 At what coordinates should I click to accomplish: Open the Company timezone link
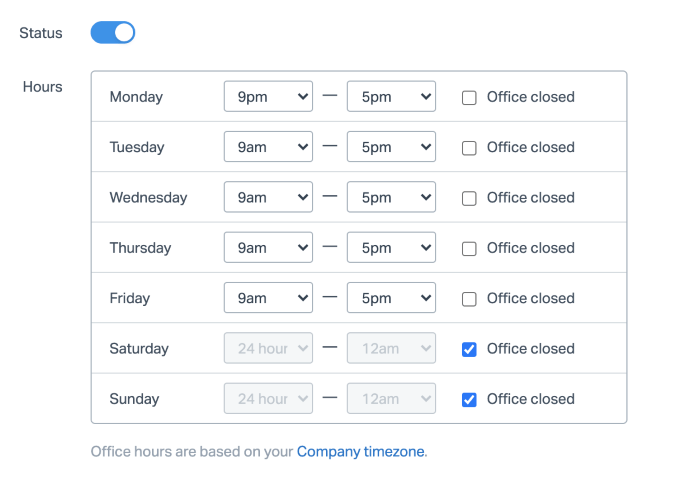tap(360, 452)
